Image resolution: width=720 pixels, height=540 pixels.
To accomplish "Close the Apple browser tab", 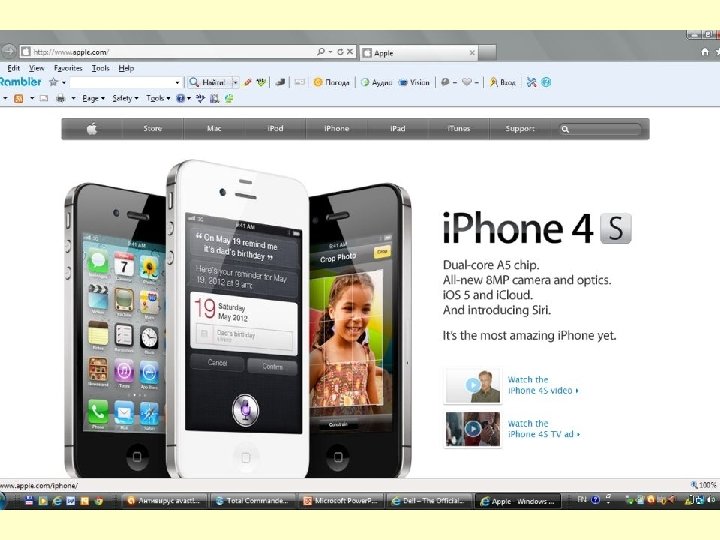I will point(472,53).
